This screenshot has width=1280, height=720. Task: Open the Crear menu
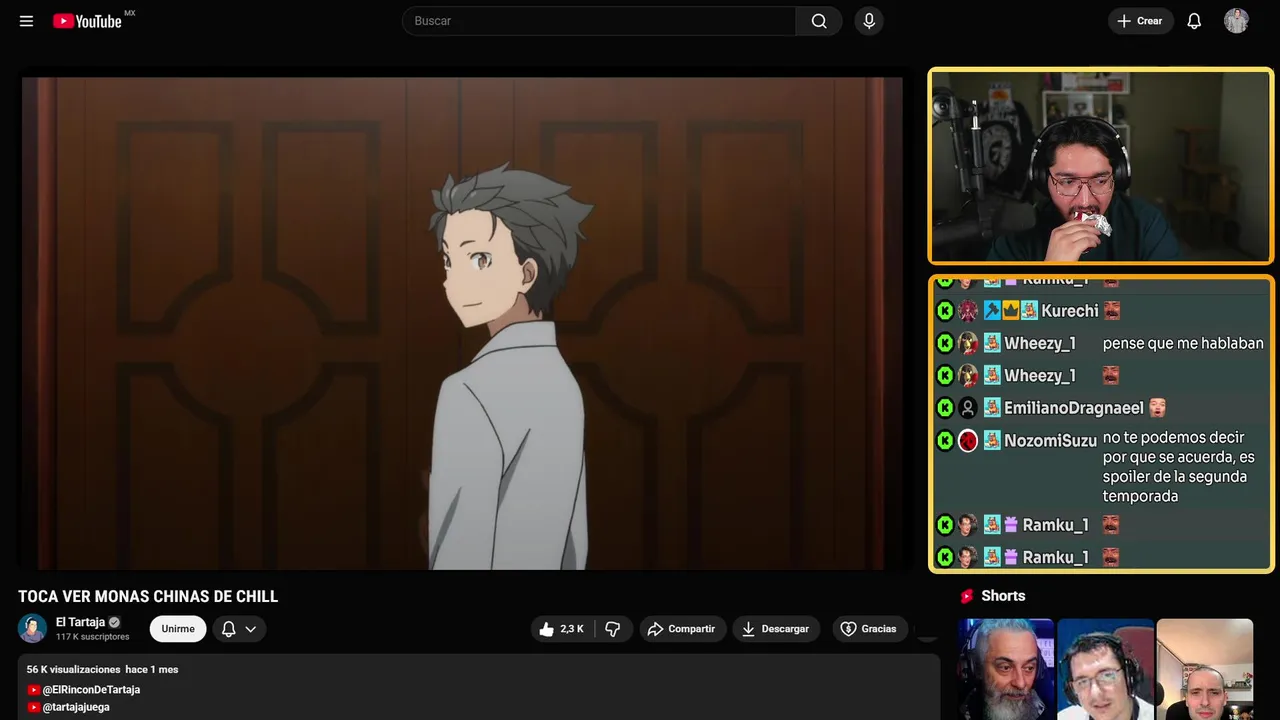[1140, 21]
